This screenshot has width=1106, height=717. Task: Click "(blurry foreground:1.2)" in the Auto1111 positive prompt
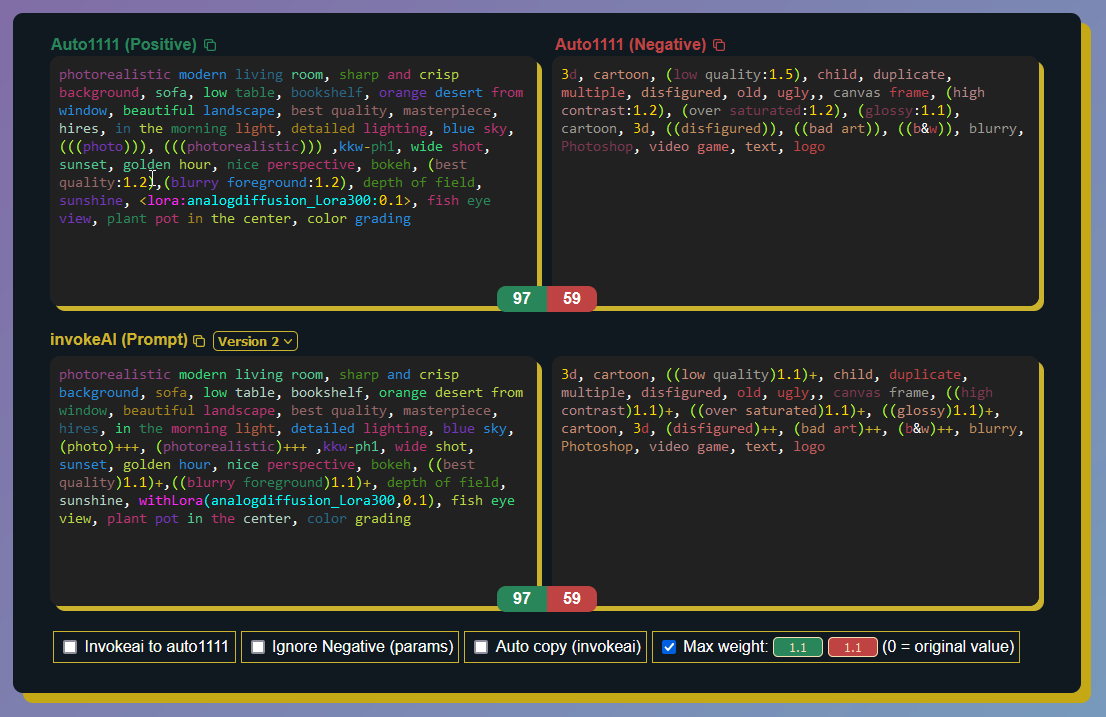(x=255, y=183)
